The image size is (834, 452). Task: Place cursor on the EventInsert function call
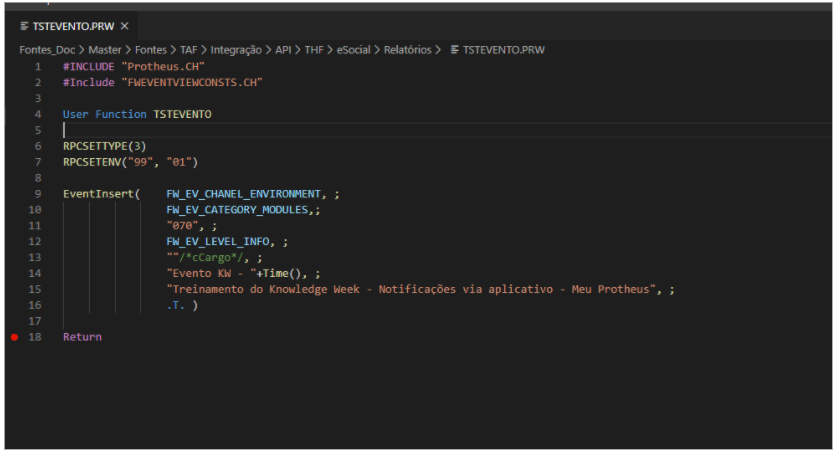tap(97, 193)
